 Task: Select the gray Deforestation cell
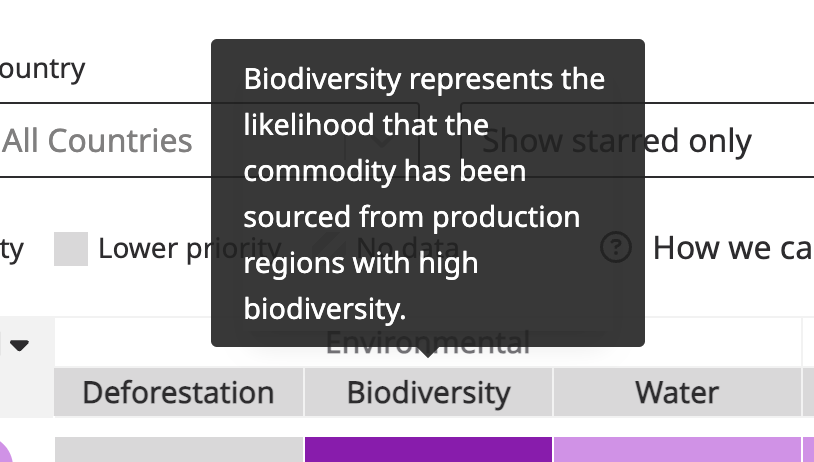pyautogui.click(x=178, y=450)
